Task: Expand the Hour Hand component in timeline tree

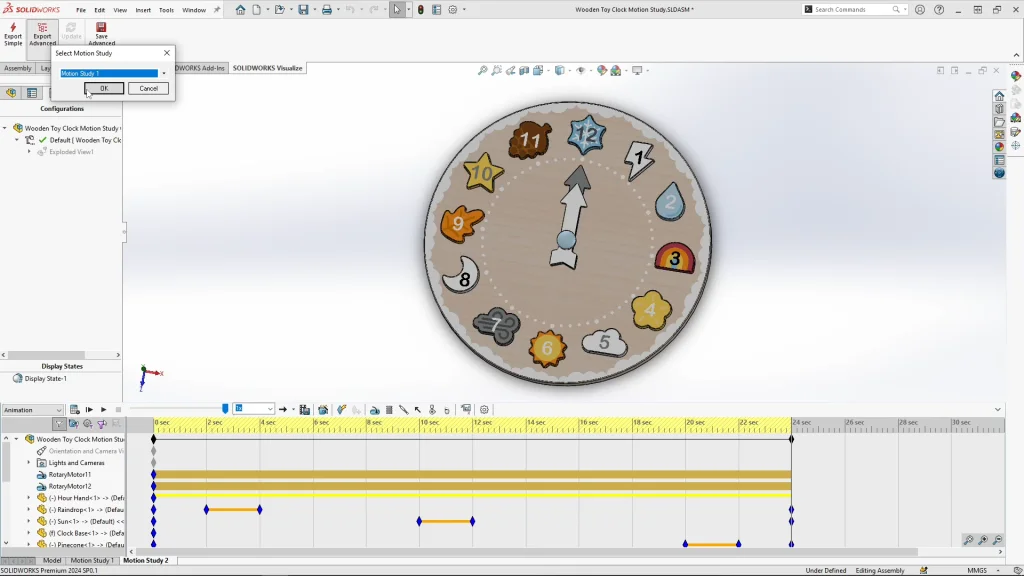Action: [29, 498]
